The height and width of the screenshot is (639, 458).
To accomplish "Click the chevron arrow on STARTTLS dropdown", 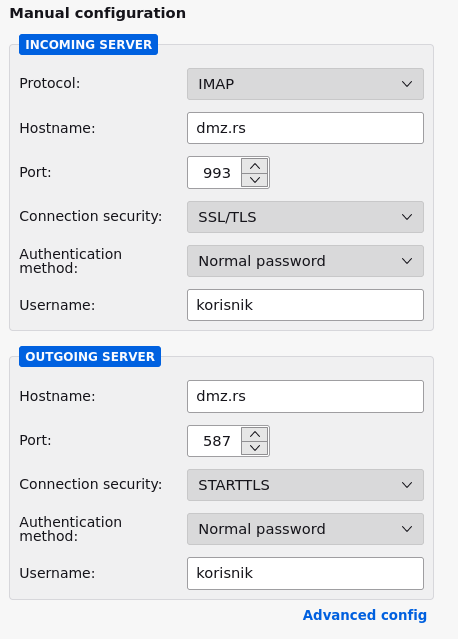I will click(407, 485).
